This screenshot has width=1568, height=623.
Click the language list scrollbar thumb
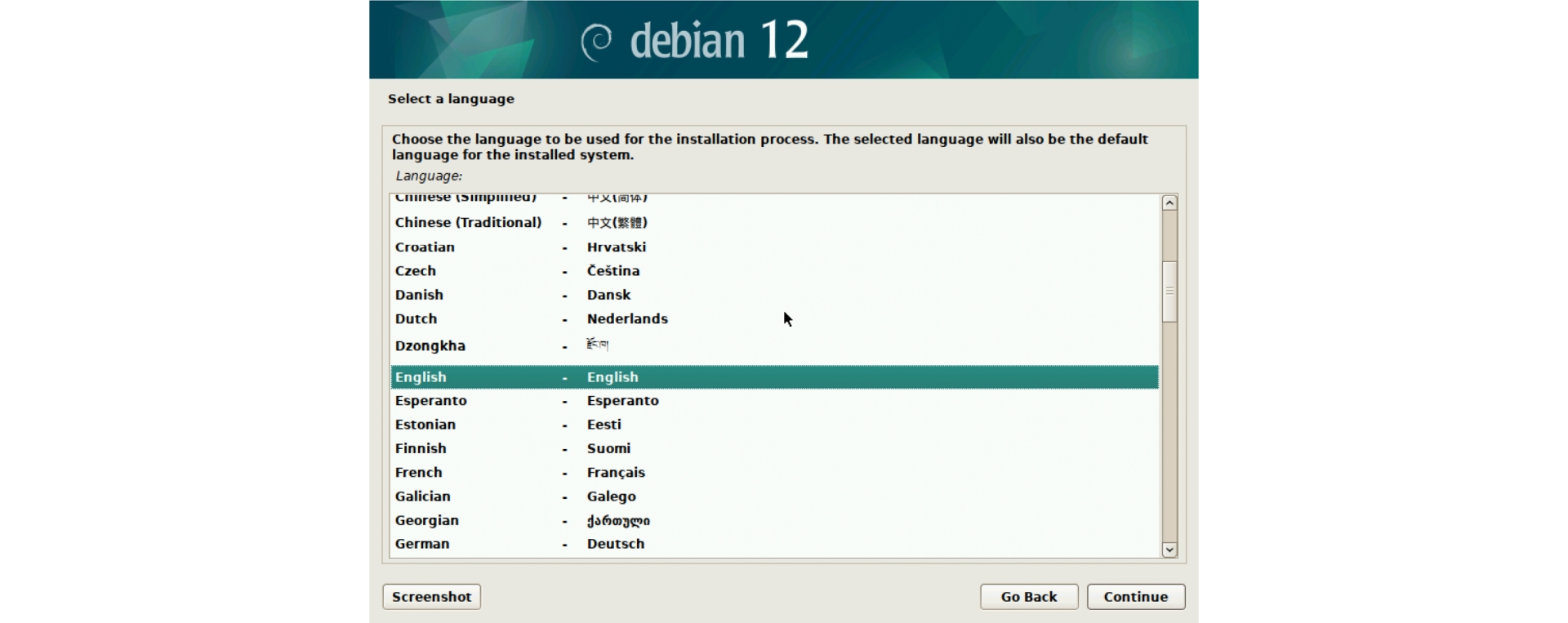[1169, 291]
